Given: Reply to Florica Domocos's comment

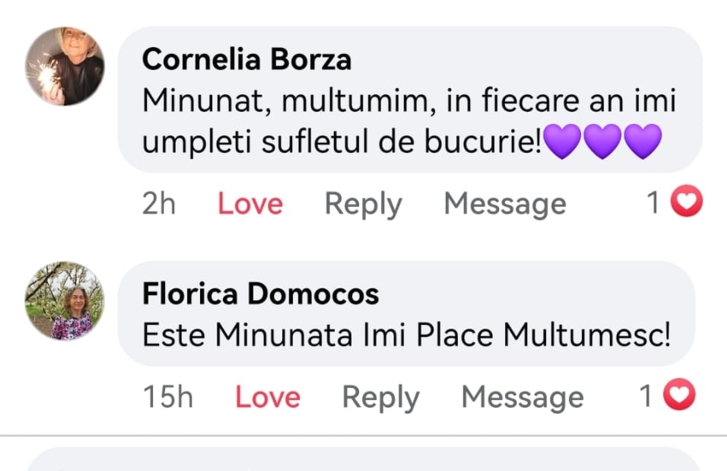Looking at the screenshot, I should (x=380, y=397).
